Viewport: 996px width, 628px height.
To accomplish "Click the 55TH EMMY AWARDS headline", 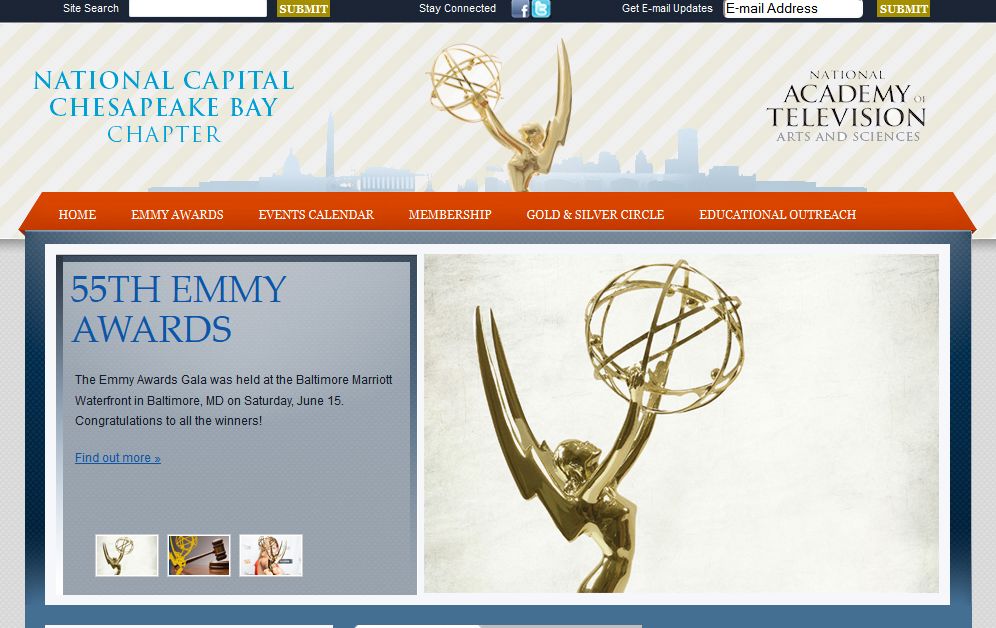I will click(178, 309).
